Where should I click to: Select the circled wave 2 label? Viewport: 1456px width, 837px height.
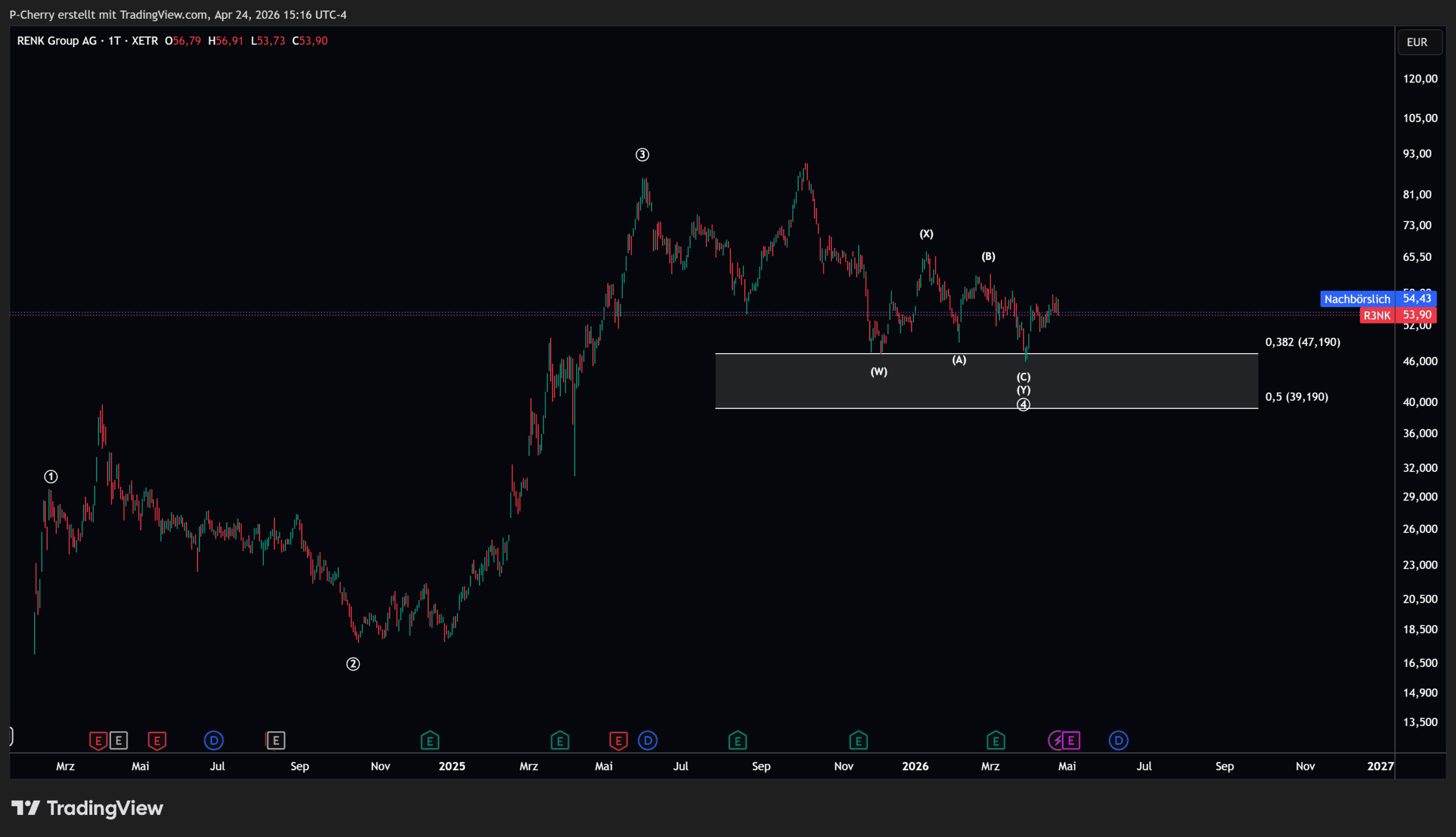coord(353,664)
